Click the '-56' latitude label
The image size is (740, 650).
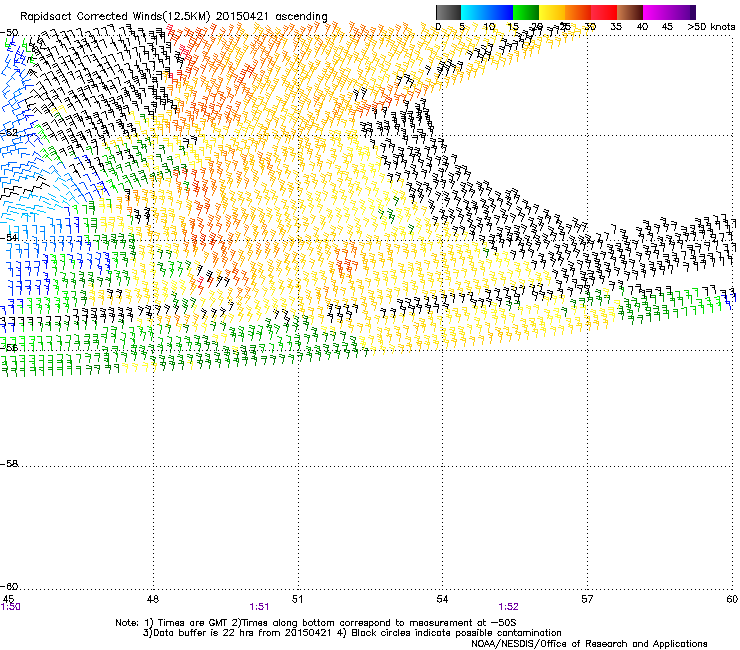pyautogui.click(x=9, y=347)
